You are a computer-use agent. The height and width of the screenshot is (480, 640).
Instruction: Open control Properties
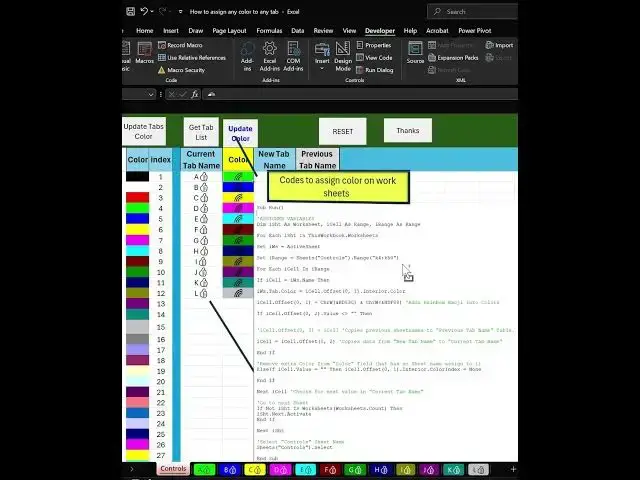(x=373, y=45)
